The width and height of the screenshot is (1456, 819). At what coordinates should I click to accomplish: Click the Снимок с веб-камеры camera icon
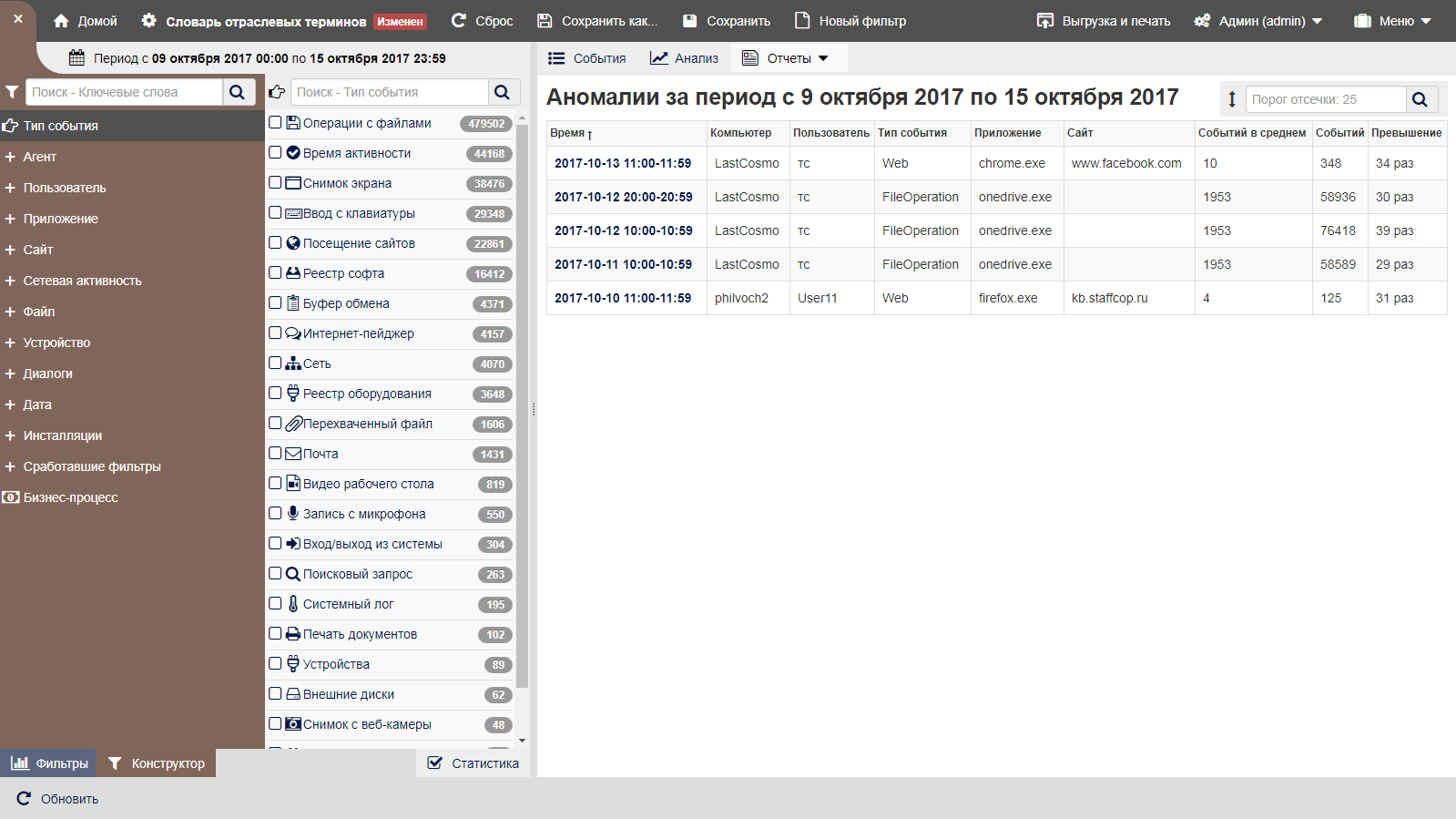[x=293, y=724]
